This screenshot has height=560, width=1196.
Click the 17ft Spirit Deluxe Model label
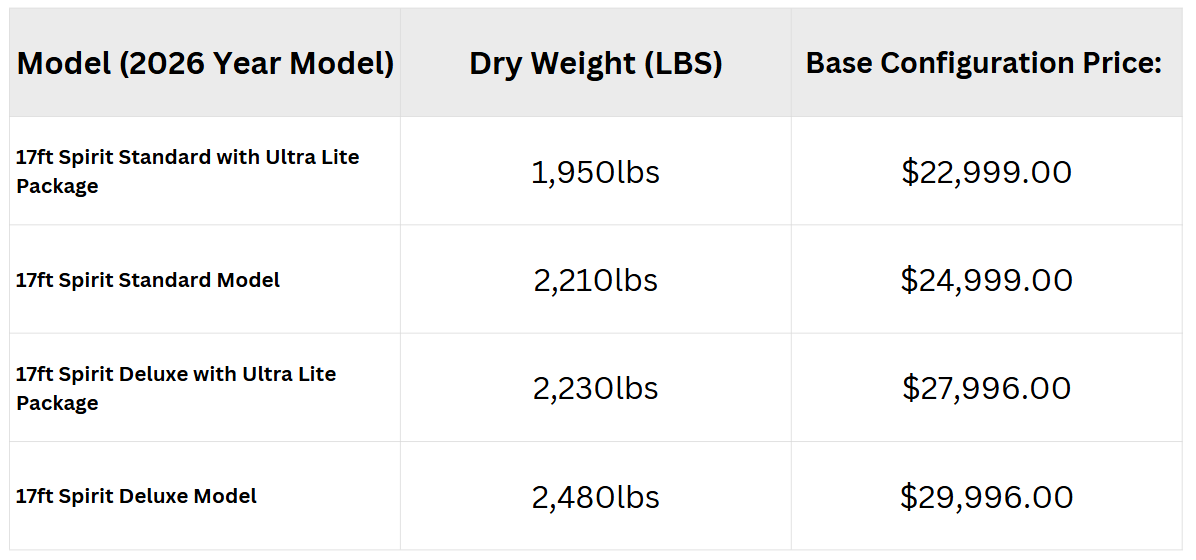pos(137,496)
